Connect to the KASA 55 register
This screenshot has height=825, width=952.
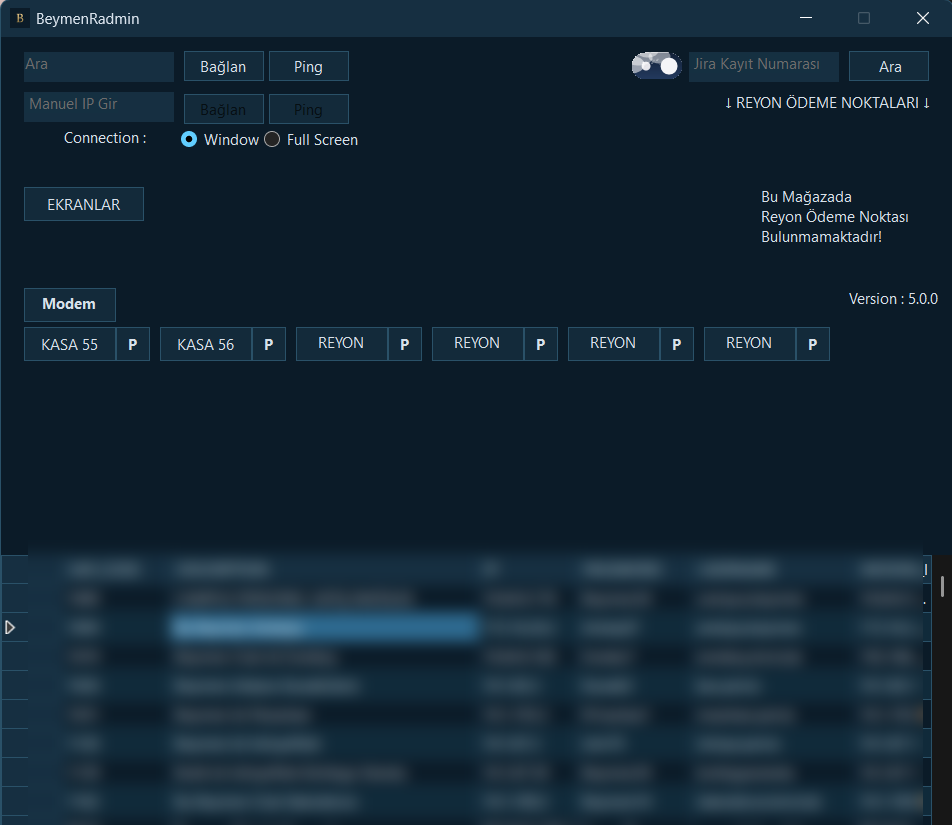coord(70,344)
